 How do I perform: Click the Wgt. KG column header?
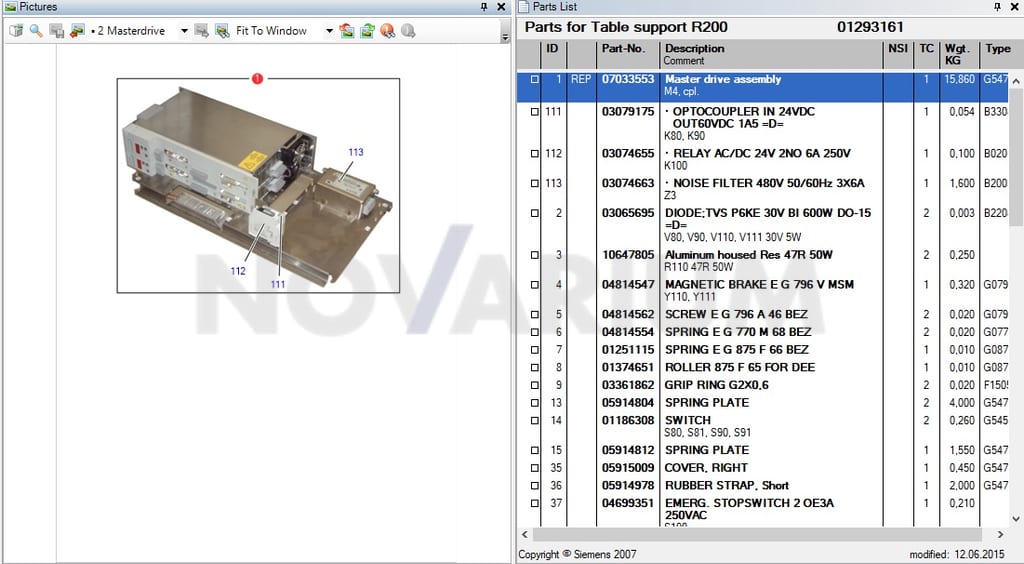pyautogui.click(x=959, y=54)
